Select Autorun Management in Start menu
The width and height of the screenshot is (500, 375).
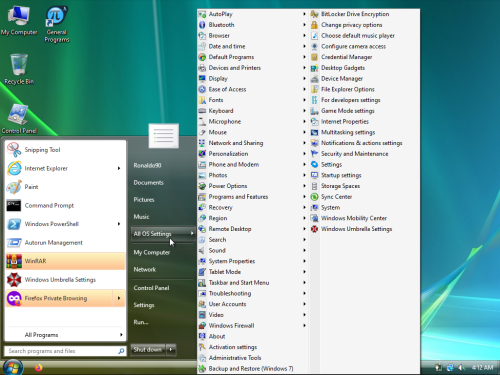tap(65, 242)
